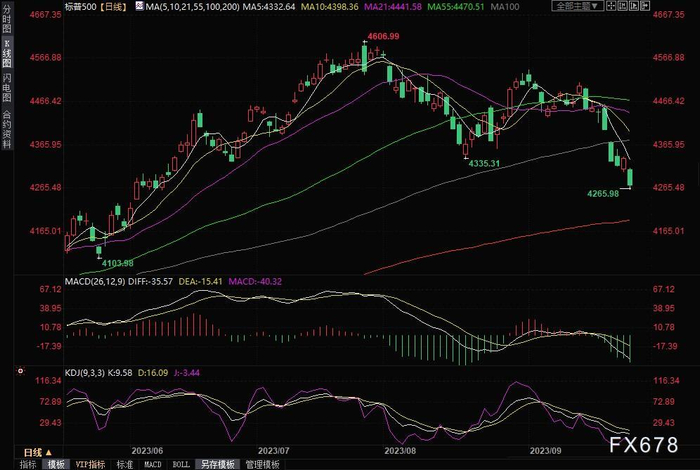Click the 管理模板 manage templates button

(x=262, y=465)
